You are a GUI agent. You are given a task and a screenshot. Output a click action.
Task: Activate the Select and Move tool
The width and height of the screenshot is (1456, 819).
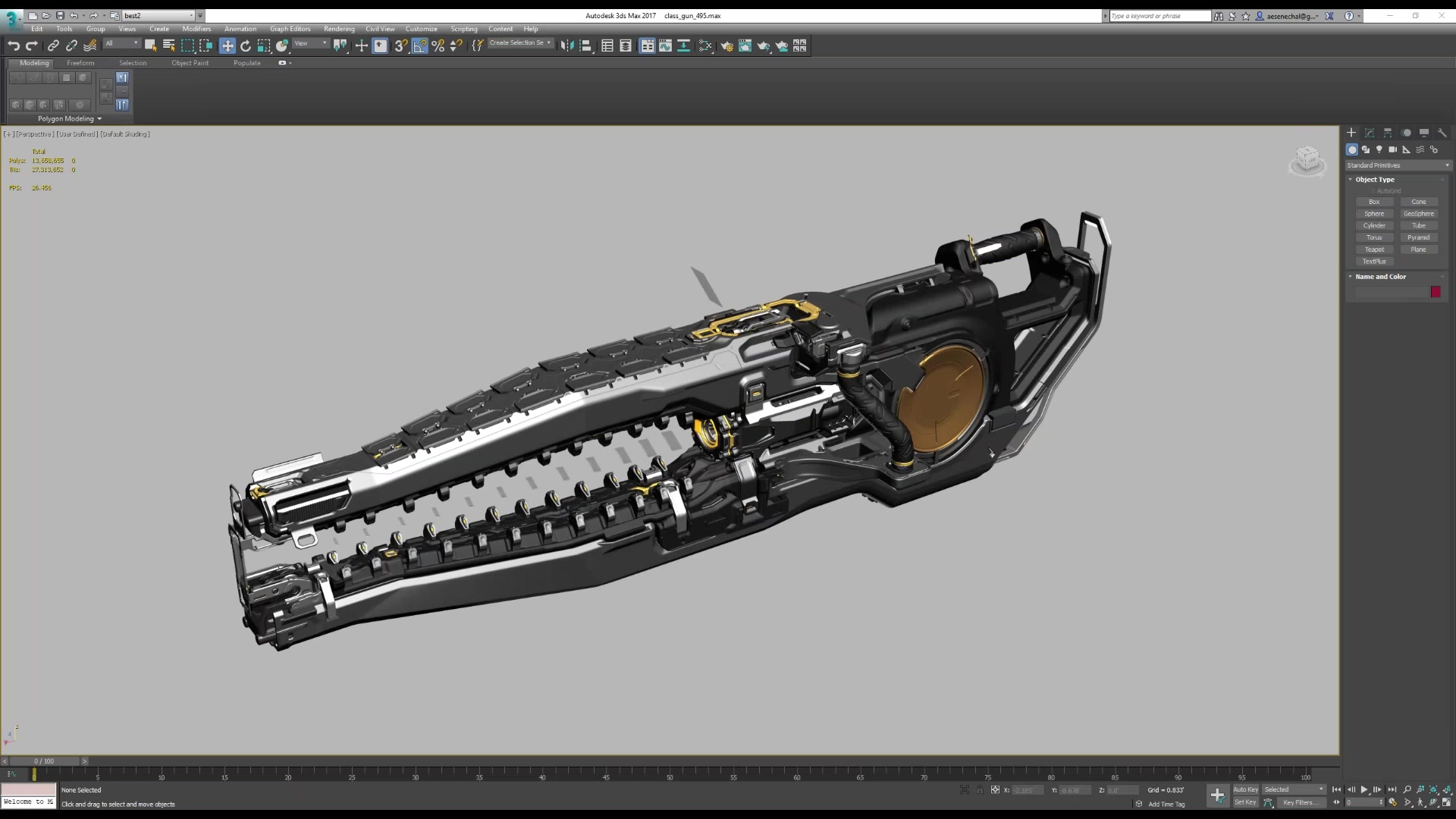coord(227,46)
